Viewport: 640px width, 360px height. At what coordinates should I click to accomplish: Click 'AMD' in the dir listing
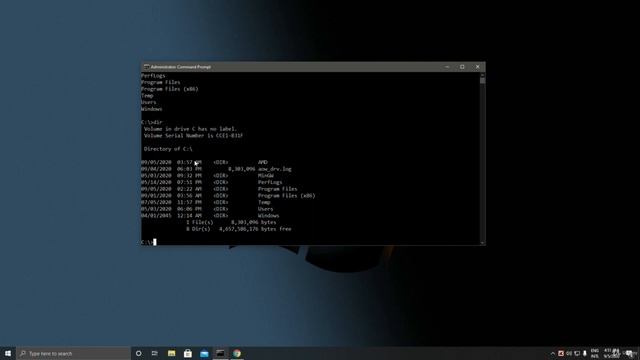pyautogui.click(x=262, y=162)
